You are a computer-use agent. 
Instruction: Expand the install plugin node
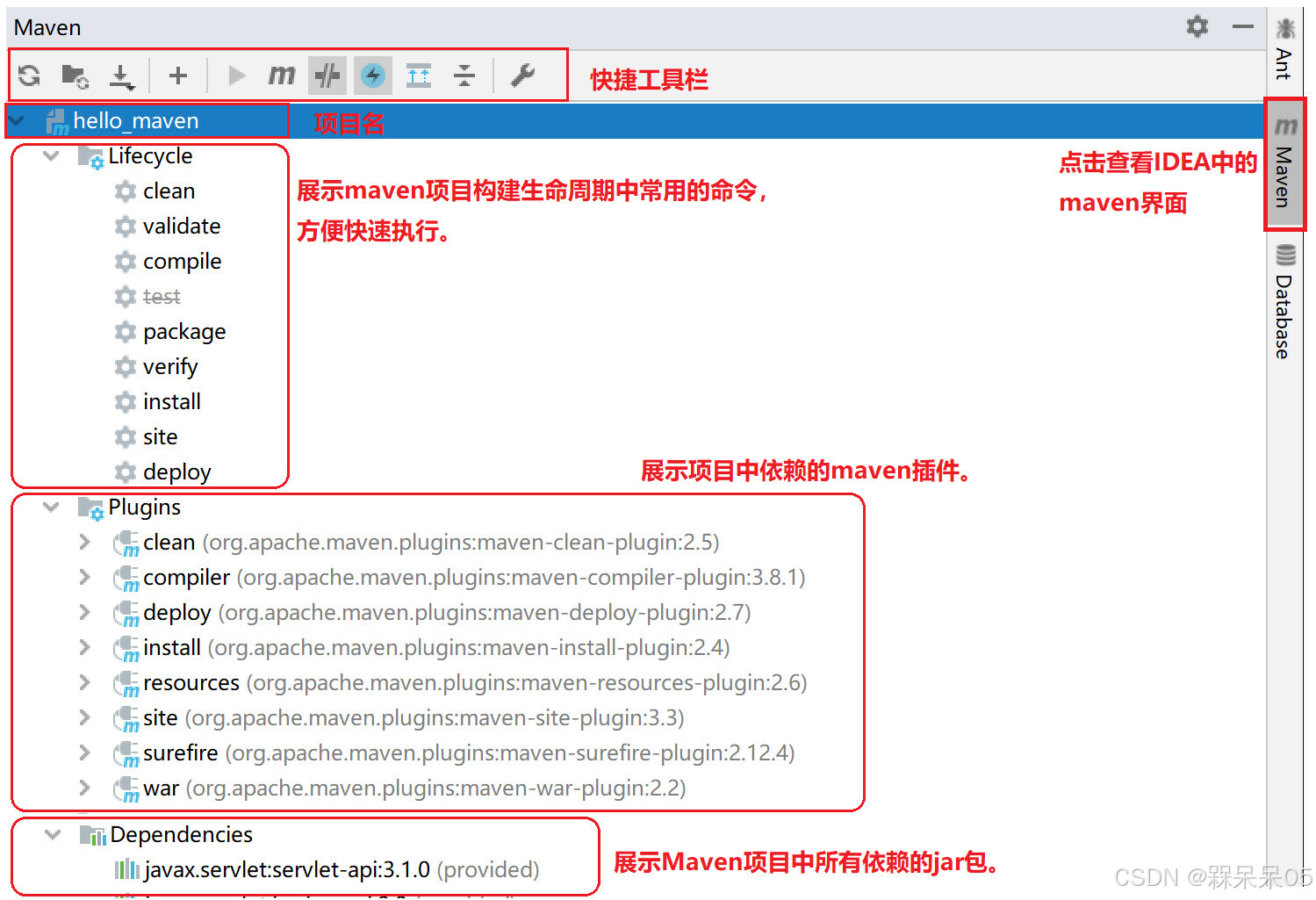pos(85,647)
